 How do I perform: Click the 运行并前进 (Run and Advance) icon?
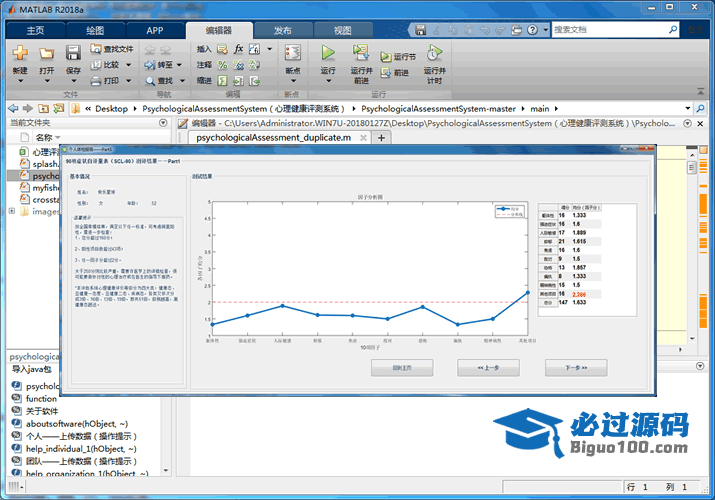coord(361,53)
